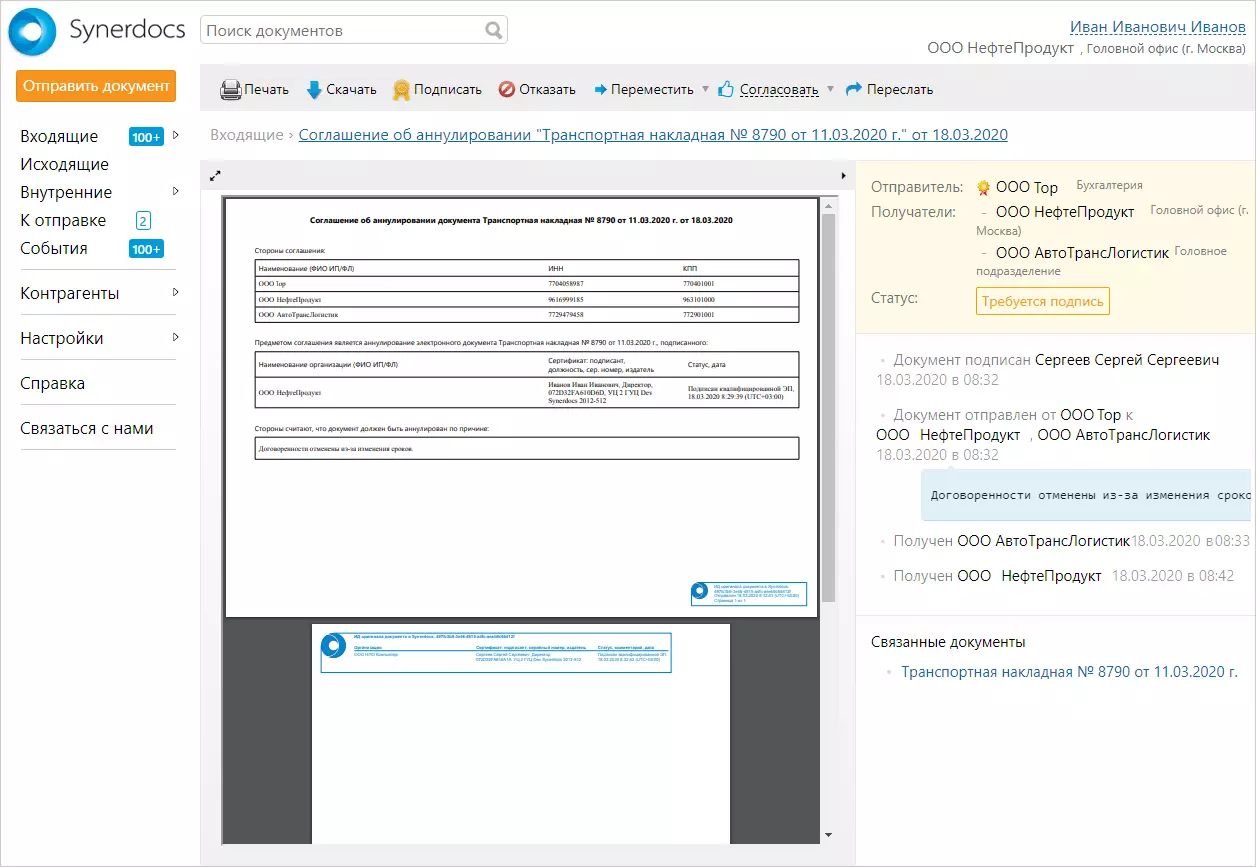
Task: Click the Отказать reject icon
Action: click(x=506, y=89)
